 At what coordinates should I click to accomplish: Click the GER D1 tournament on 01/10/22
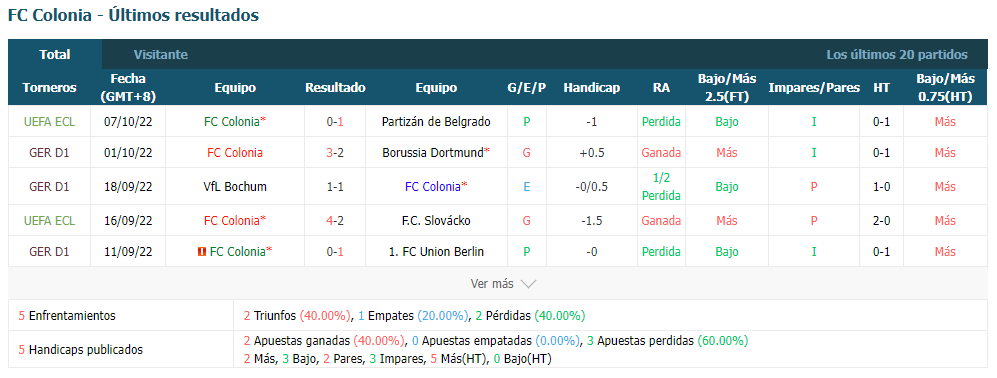point(49,153)
